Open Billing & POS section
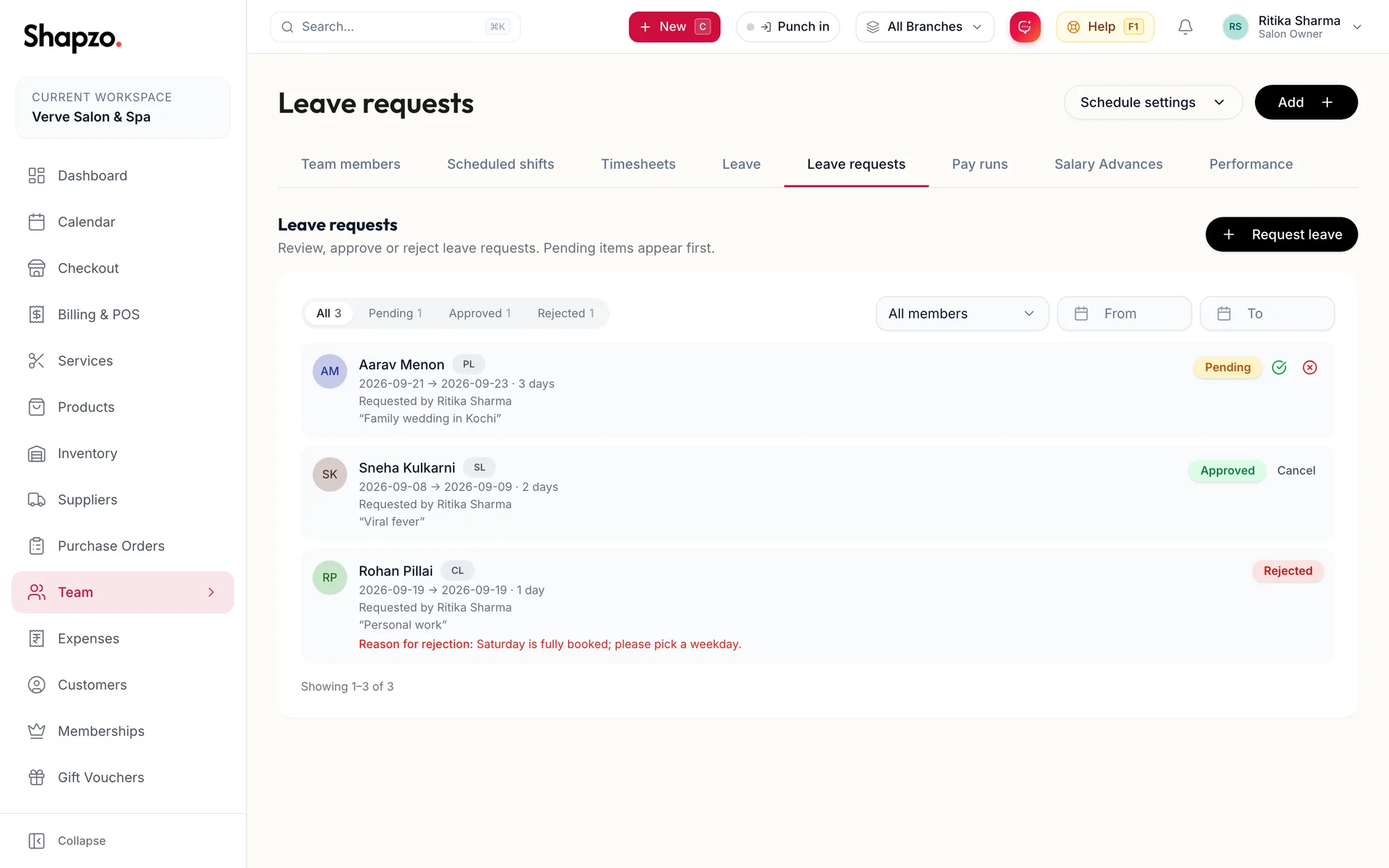Viewport: 1389px width, 868px height. click(123, 315)
